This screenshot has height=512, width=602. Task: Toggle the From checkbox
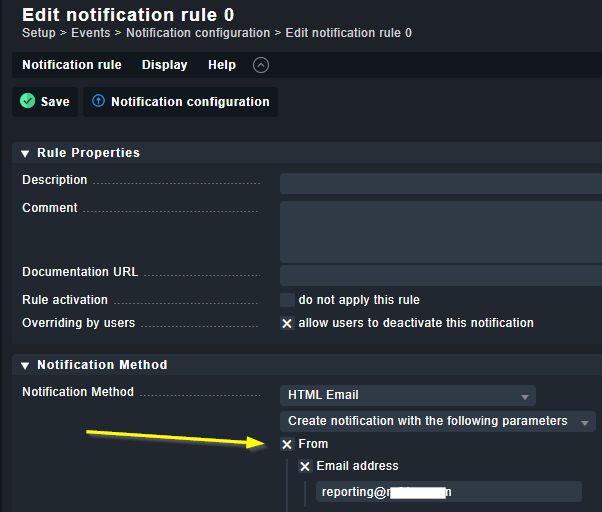[287, 444]
